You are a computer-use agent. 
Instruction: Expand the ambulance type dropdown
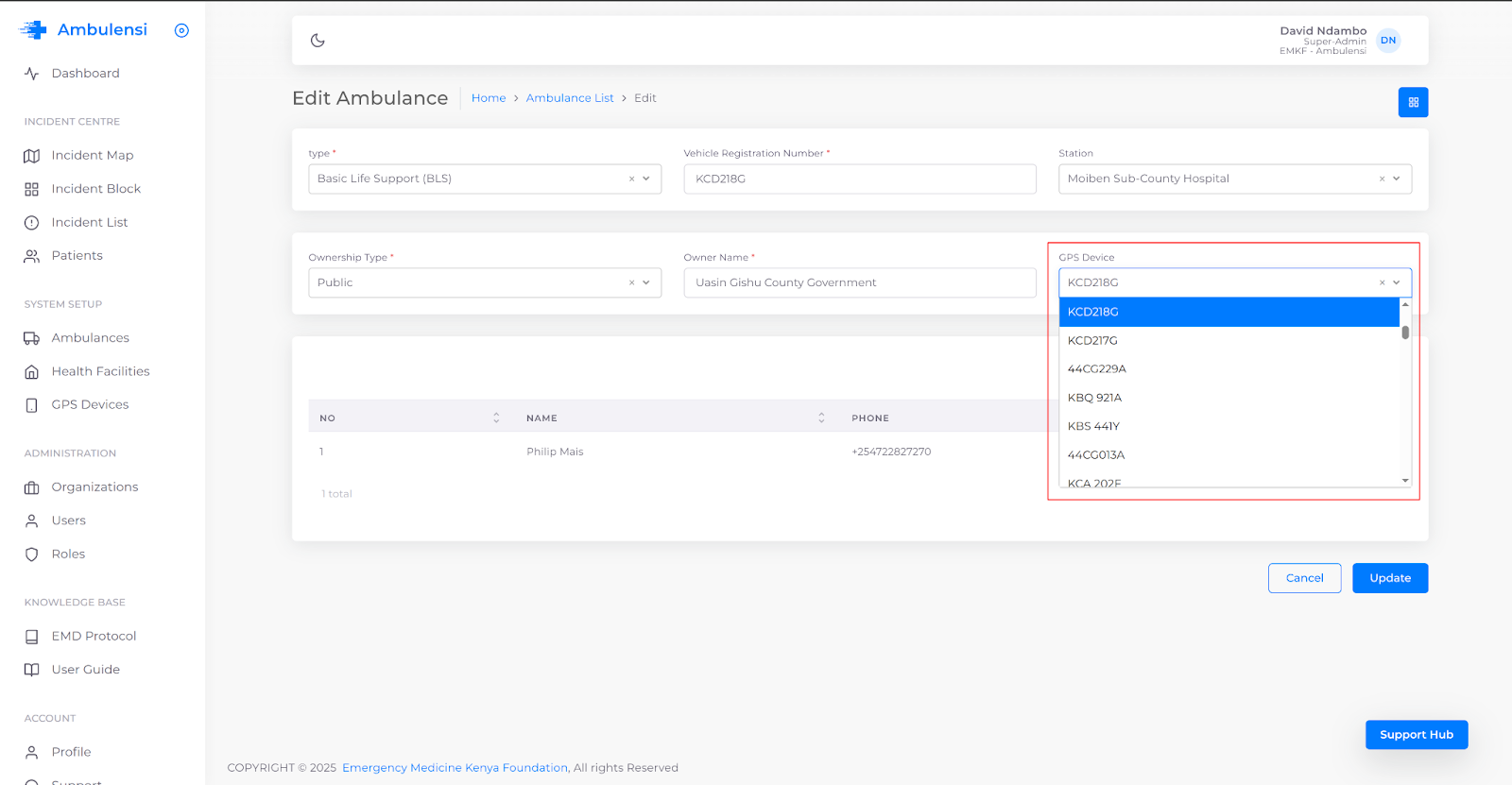[646, 179]
